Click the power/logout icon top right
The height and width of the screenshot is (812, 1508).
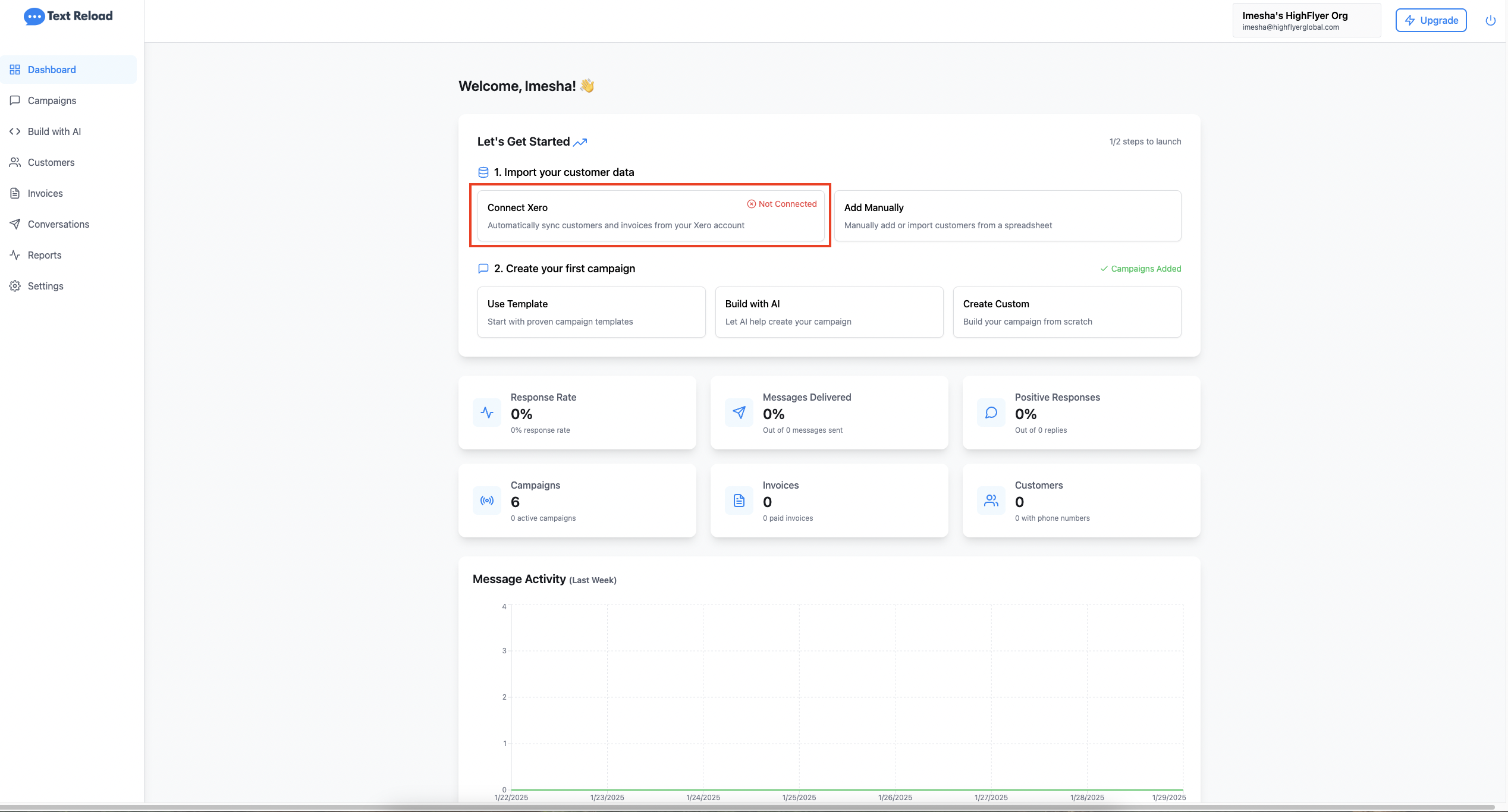[x=1491, y=20]
